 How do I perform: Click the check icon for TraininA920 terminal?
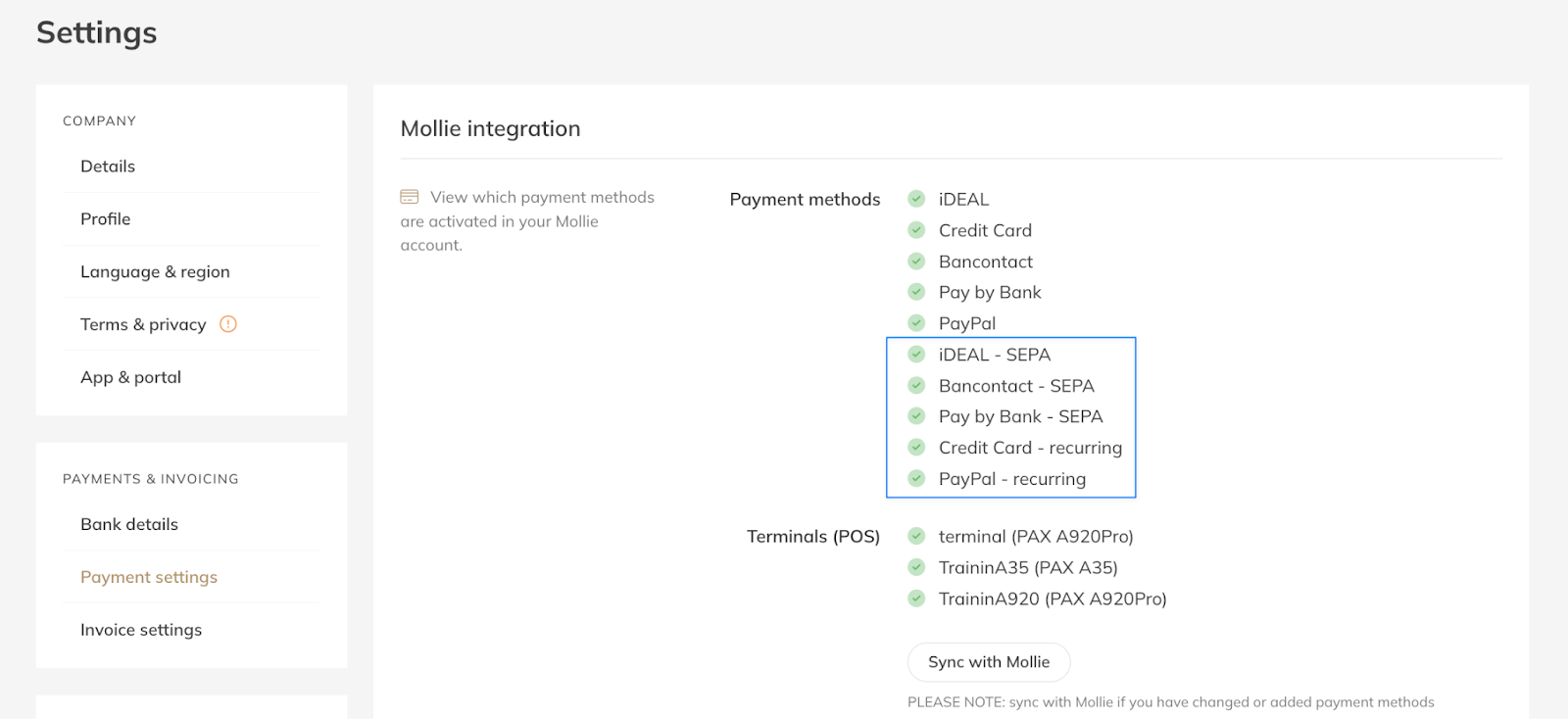[x=916, y=599]
